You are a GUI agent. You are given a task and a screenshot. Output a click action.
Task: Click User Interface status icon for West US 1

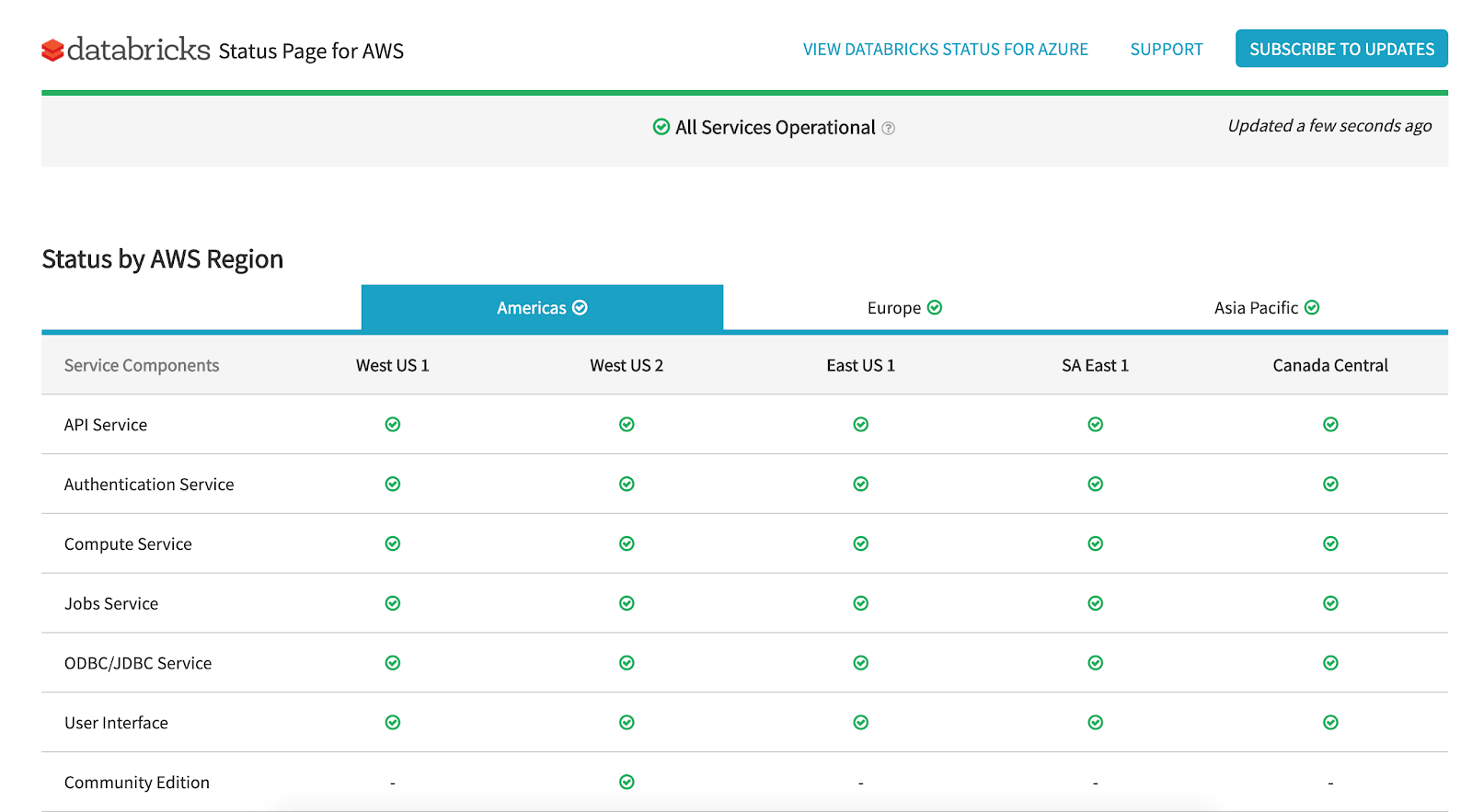click(x=393, y=723)
